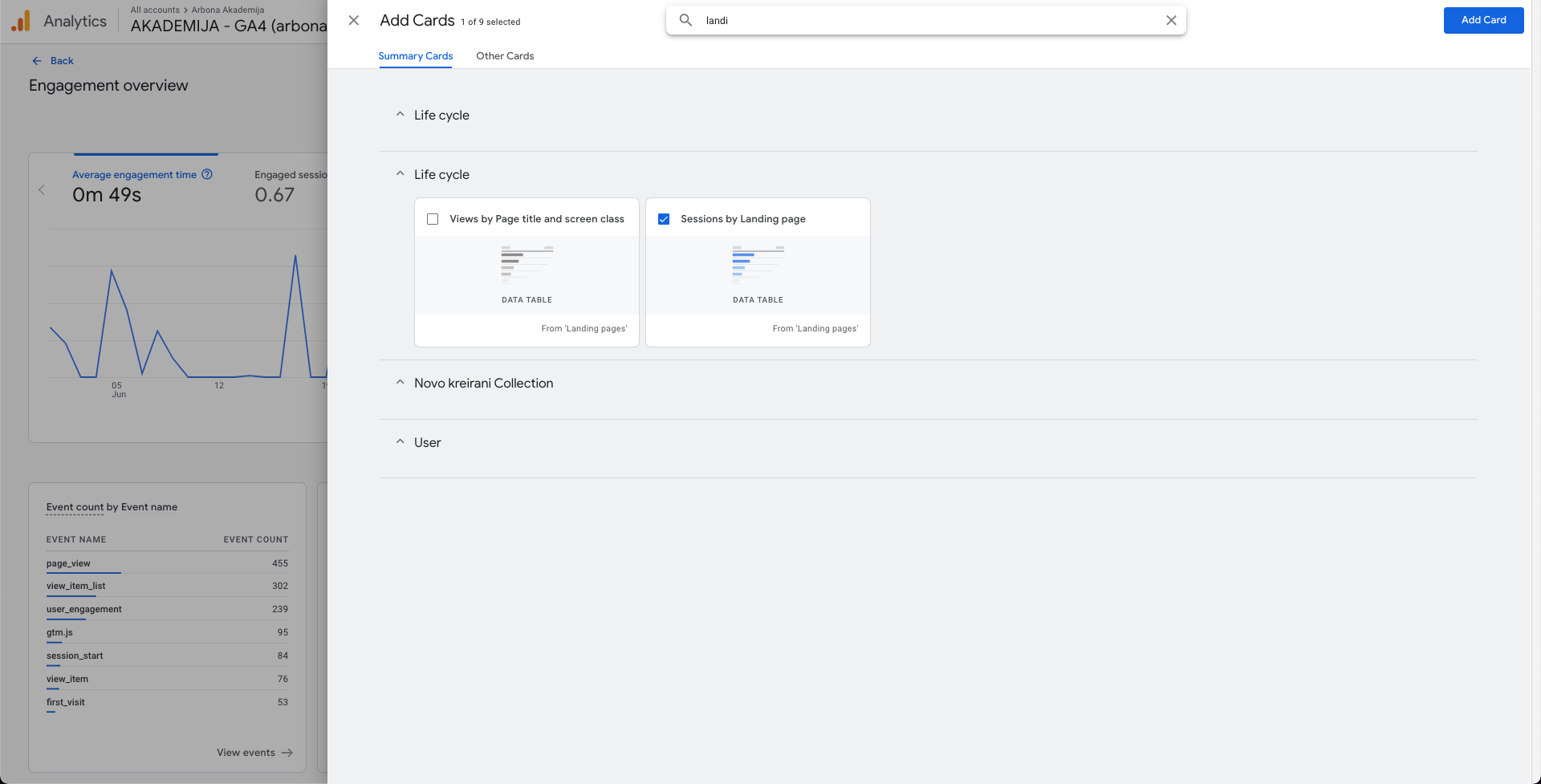Click data table preview in Sessions card
Viewport: 1541px width, 784px height.
click(x=758, y=274)
